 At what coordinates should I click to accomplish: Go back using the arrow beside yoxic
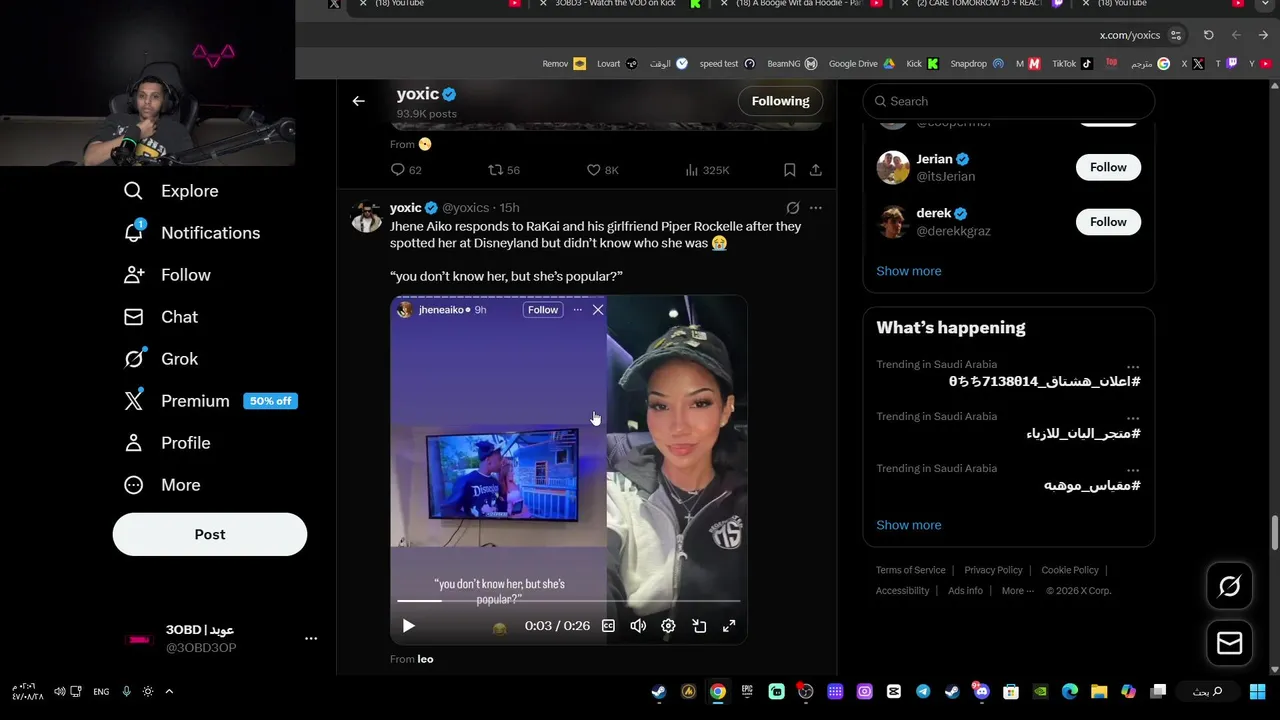point(358,101)
